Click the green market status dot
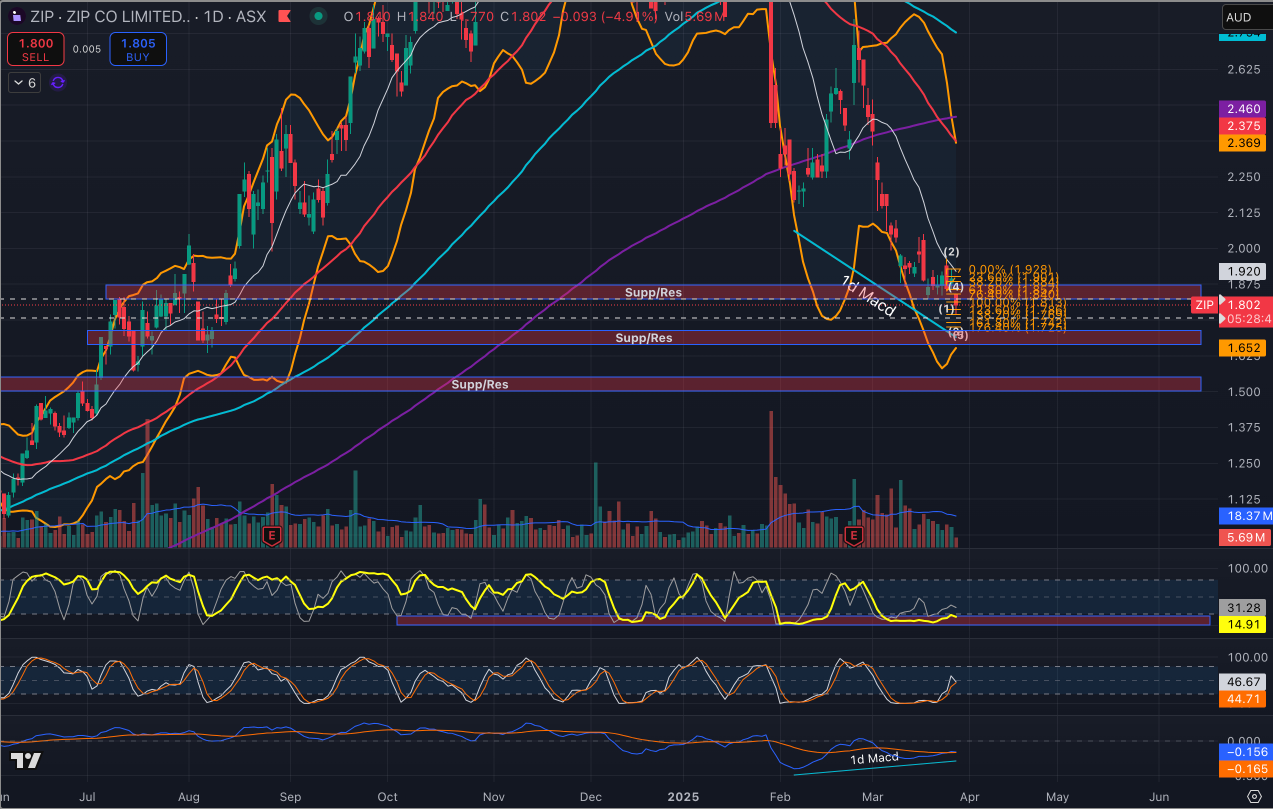1273x809 pixels. 319,17
